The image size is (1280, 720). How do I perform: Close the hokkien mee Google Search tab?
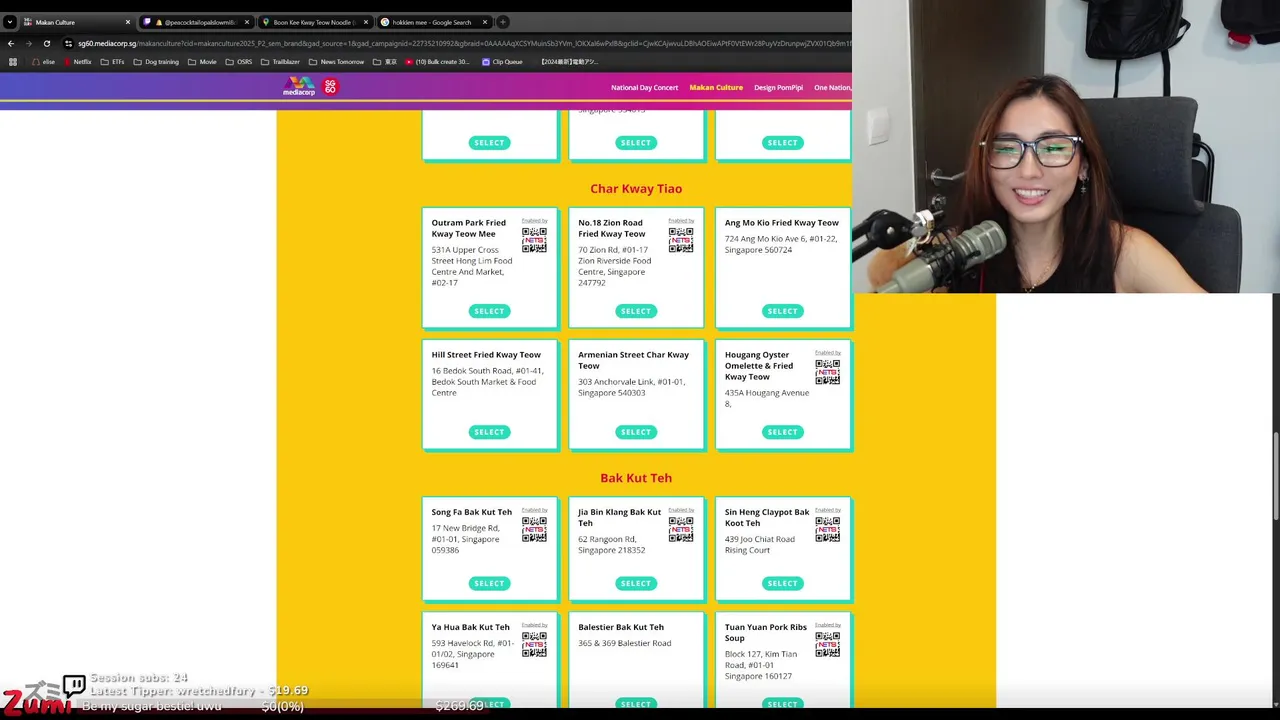485,22
